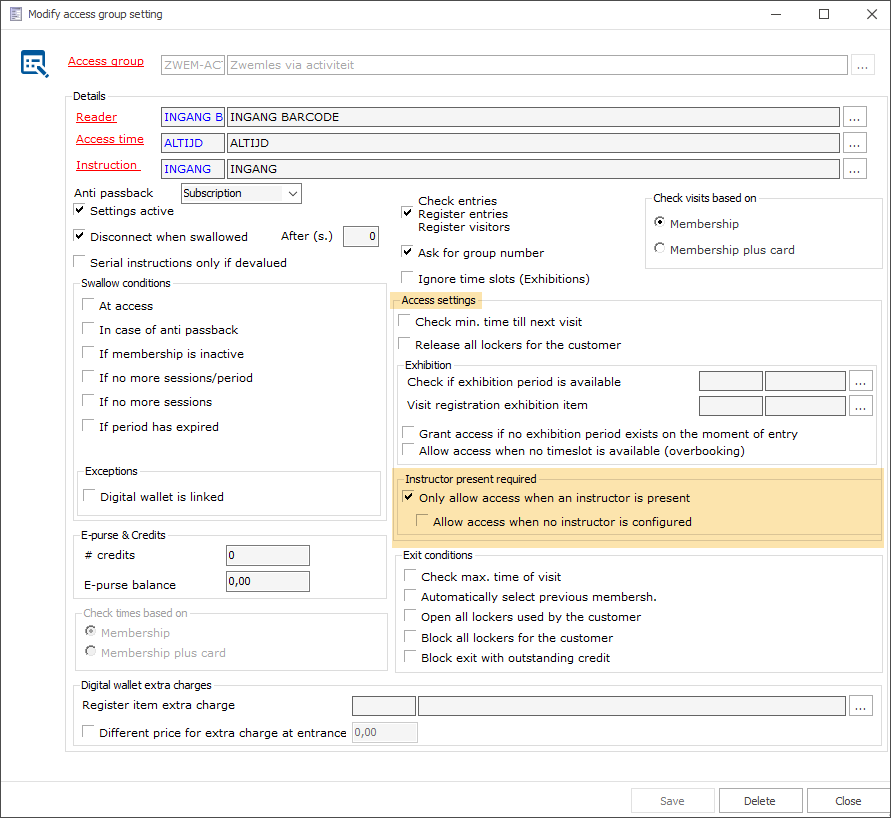Browse for exhibition period item
Viewport: 891px width, 818px height.
pos(860,381)
